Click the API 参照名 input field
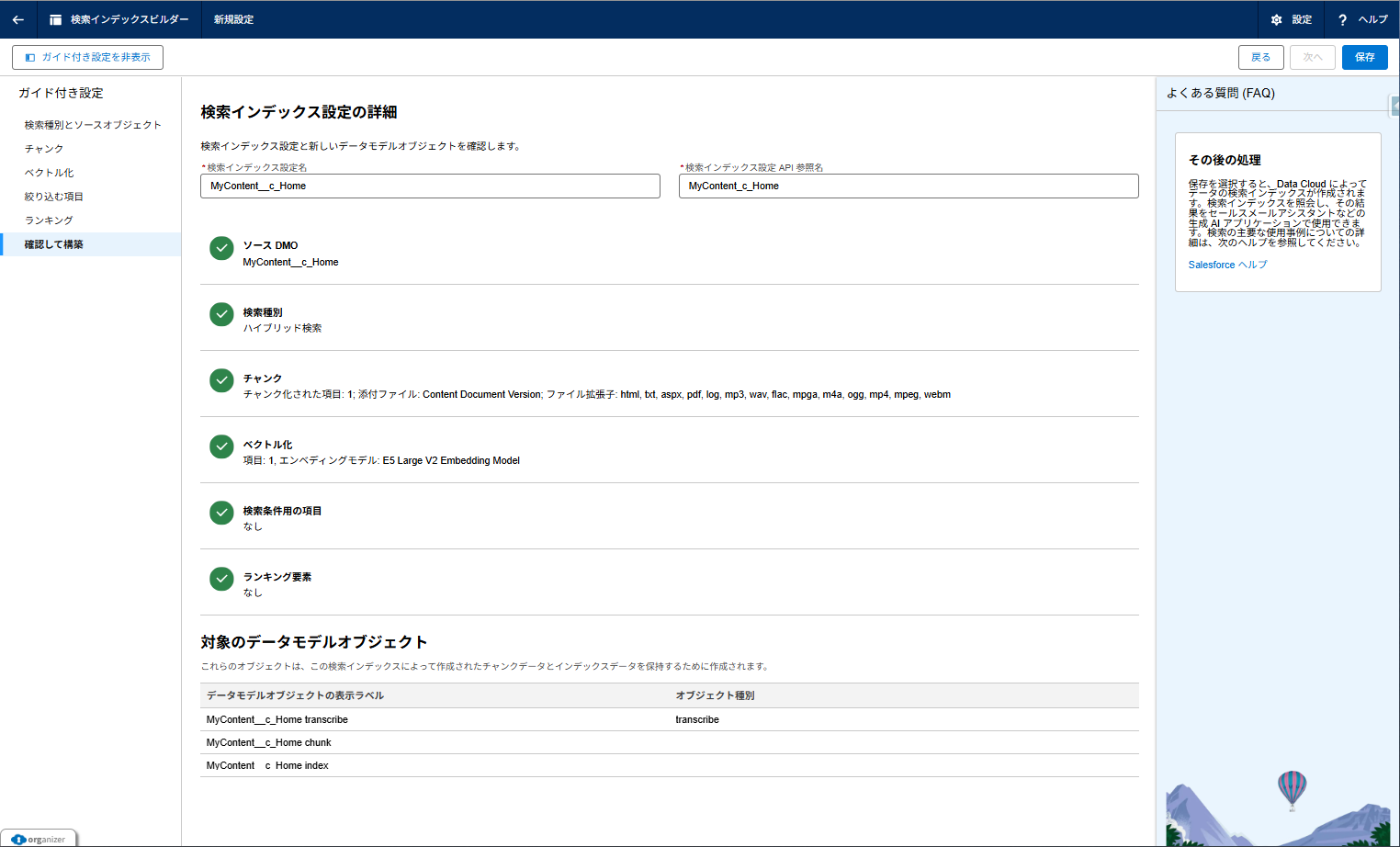Image resolution: width=1400 pixels, height=847 pixels. click(909, 186)
